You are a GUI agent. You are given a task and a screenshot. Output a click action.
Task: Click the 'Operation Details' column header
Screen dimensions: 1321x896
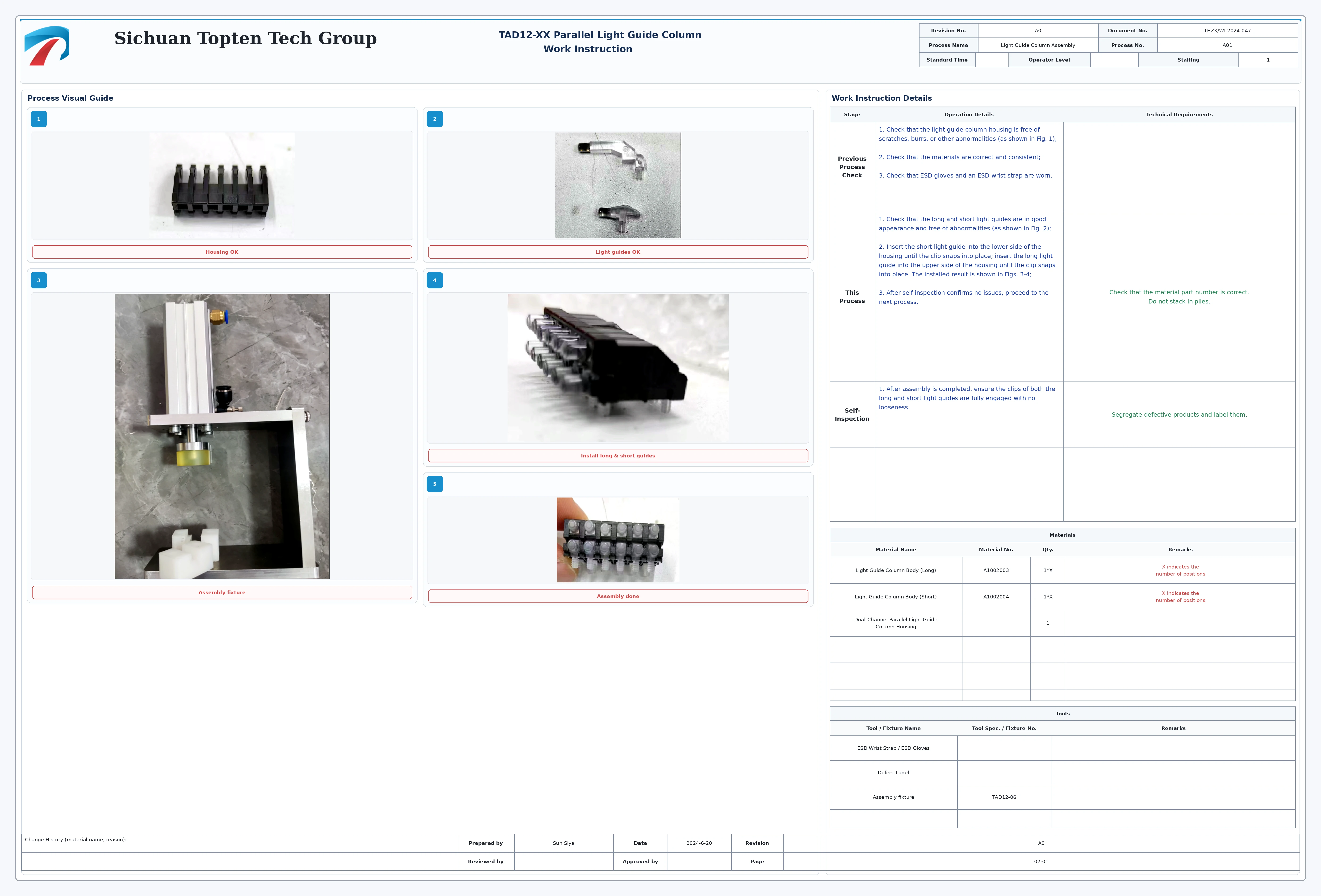(x=969, y=115)
